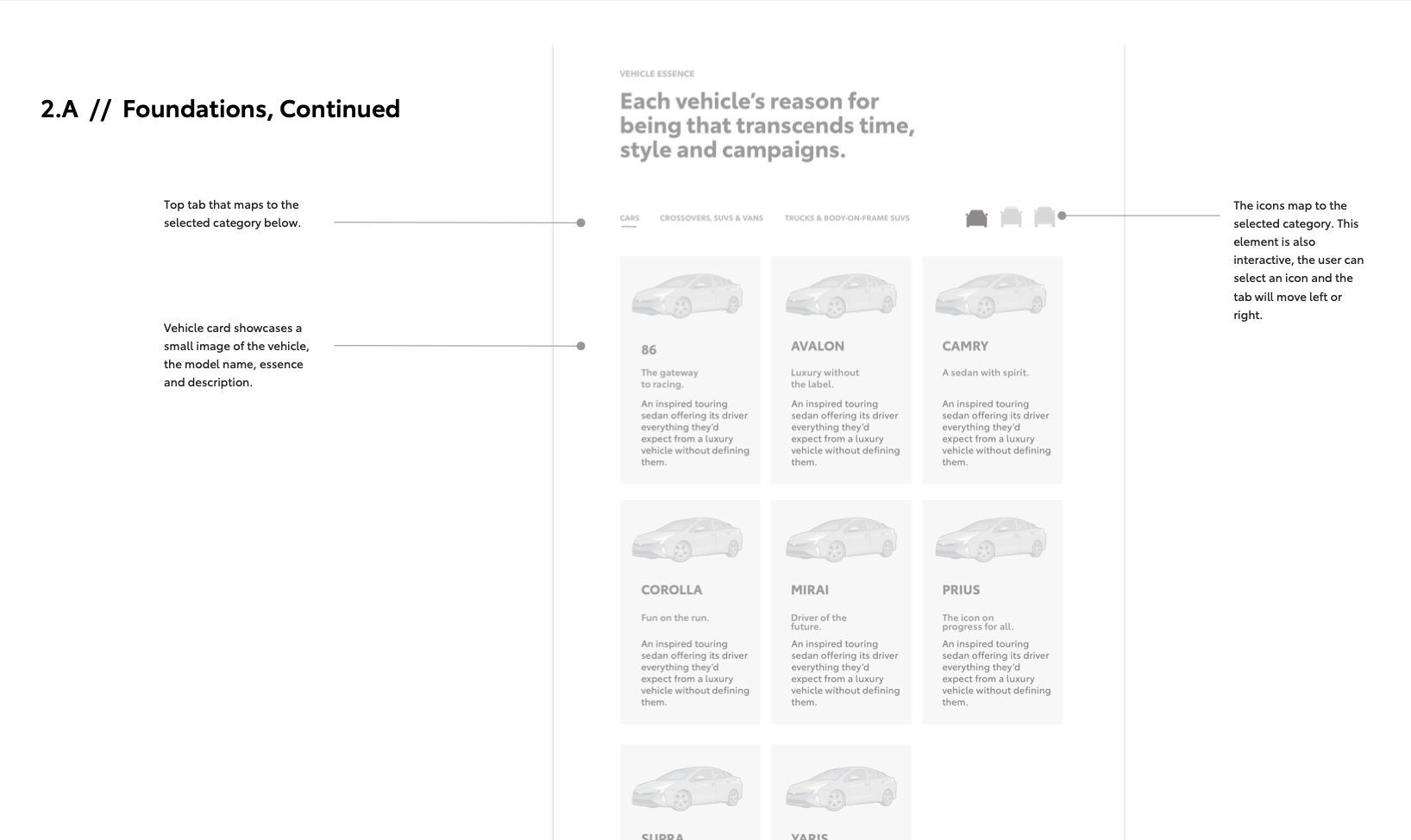Click the Mirai vehicle image
Viewport: 1411px width, 840px height.
coord(841,540)
